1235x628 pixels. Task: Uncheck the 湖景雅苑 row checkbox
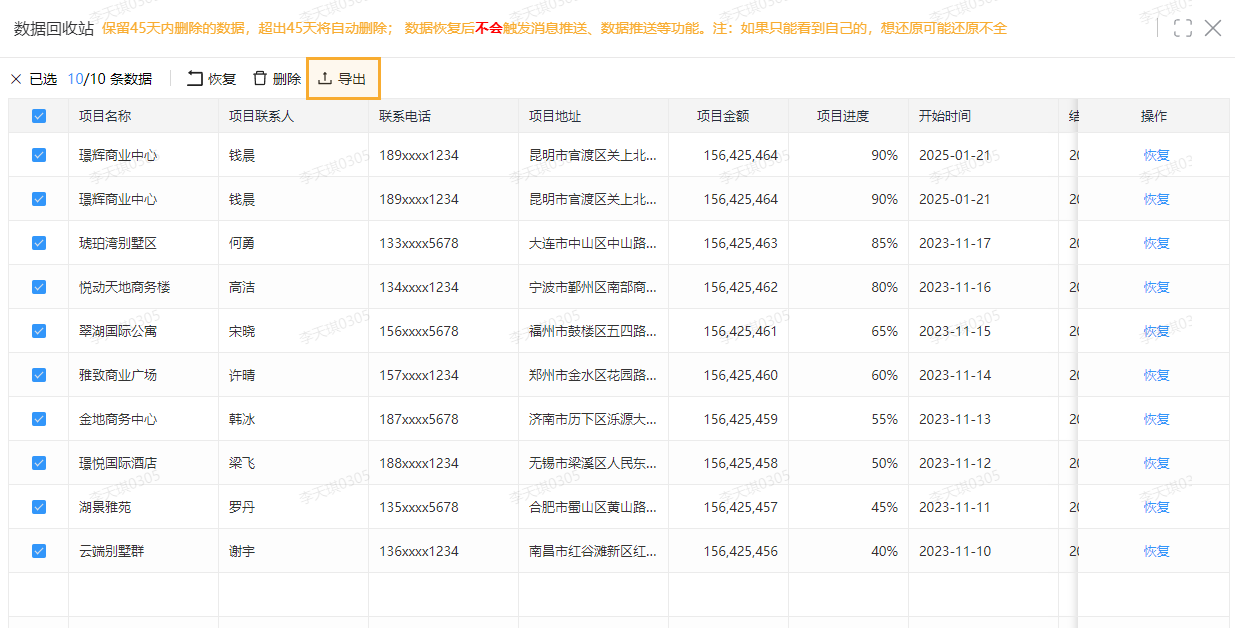[38, 507]
